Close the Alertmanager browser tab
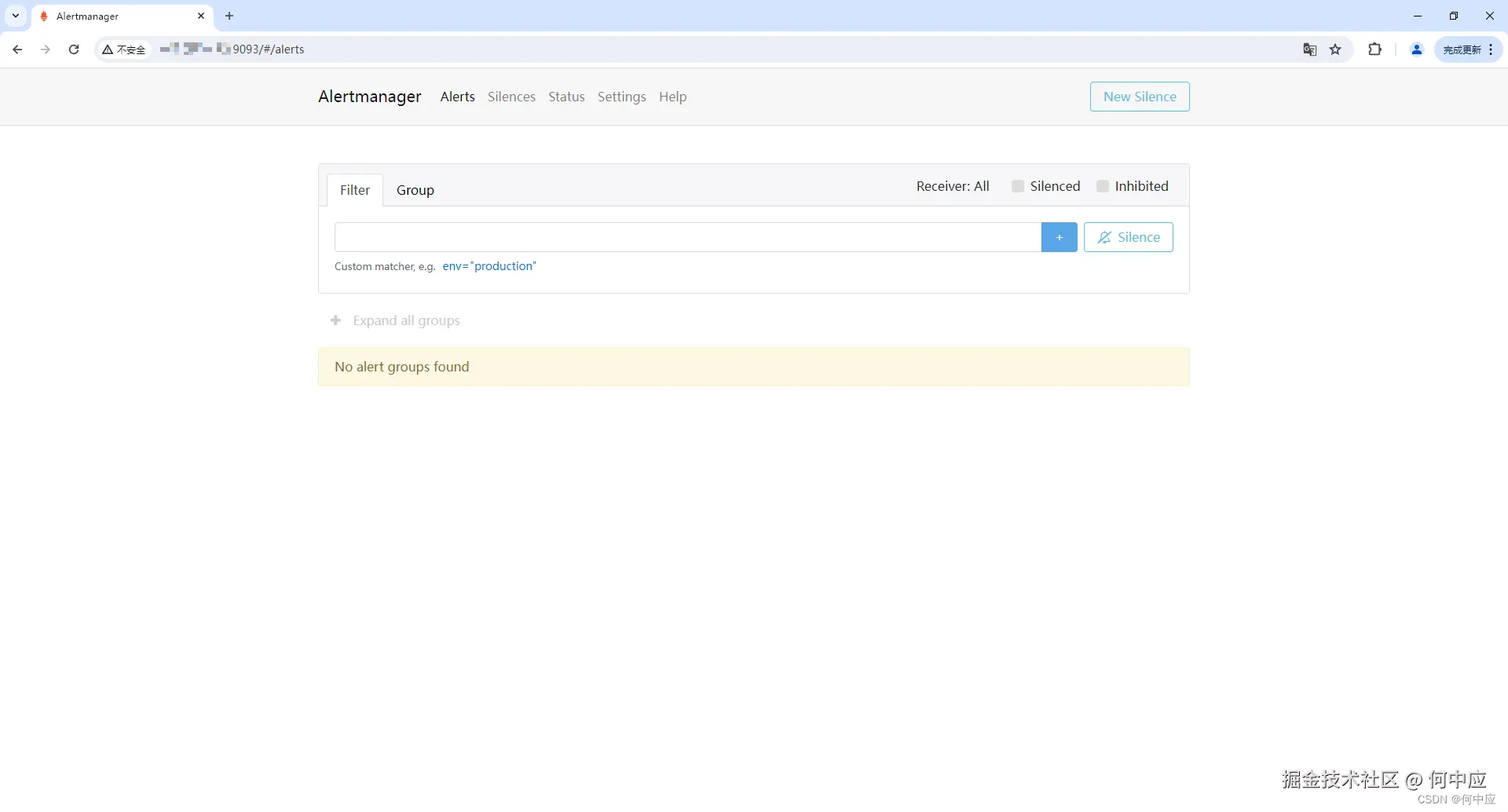This screenshot has height=812, width=1508. pos(201,16)
